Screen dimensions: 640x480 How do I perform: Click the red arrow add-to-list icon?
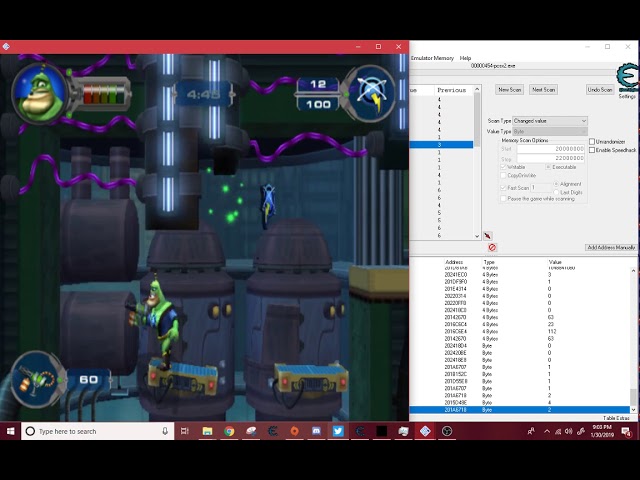(x=488, y=236)
